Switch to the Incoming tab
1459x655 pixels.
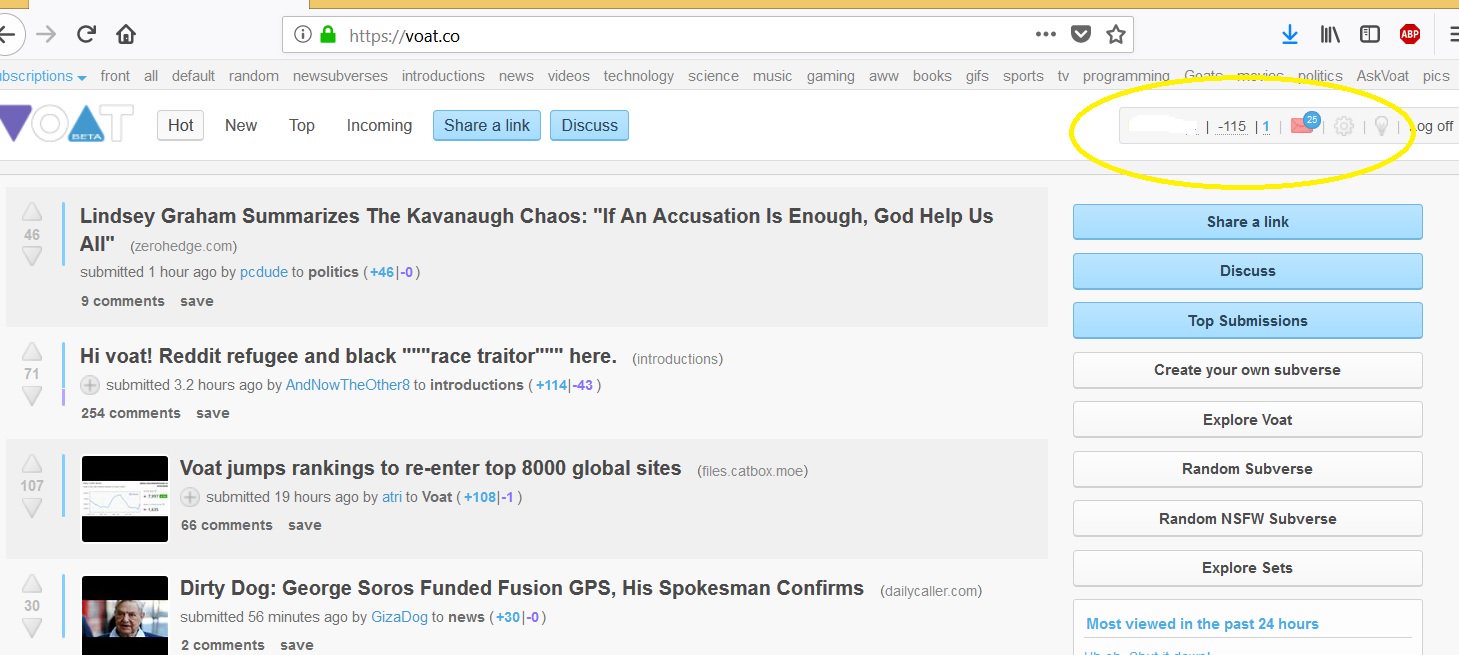click(x=379, y=125)
